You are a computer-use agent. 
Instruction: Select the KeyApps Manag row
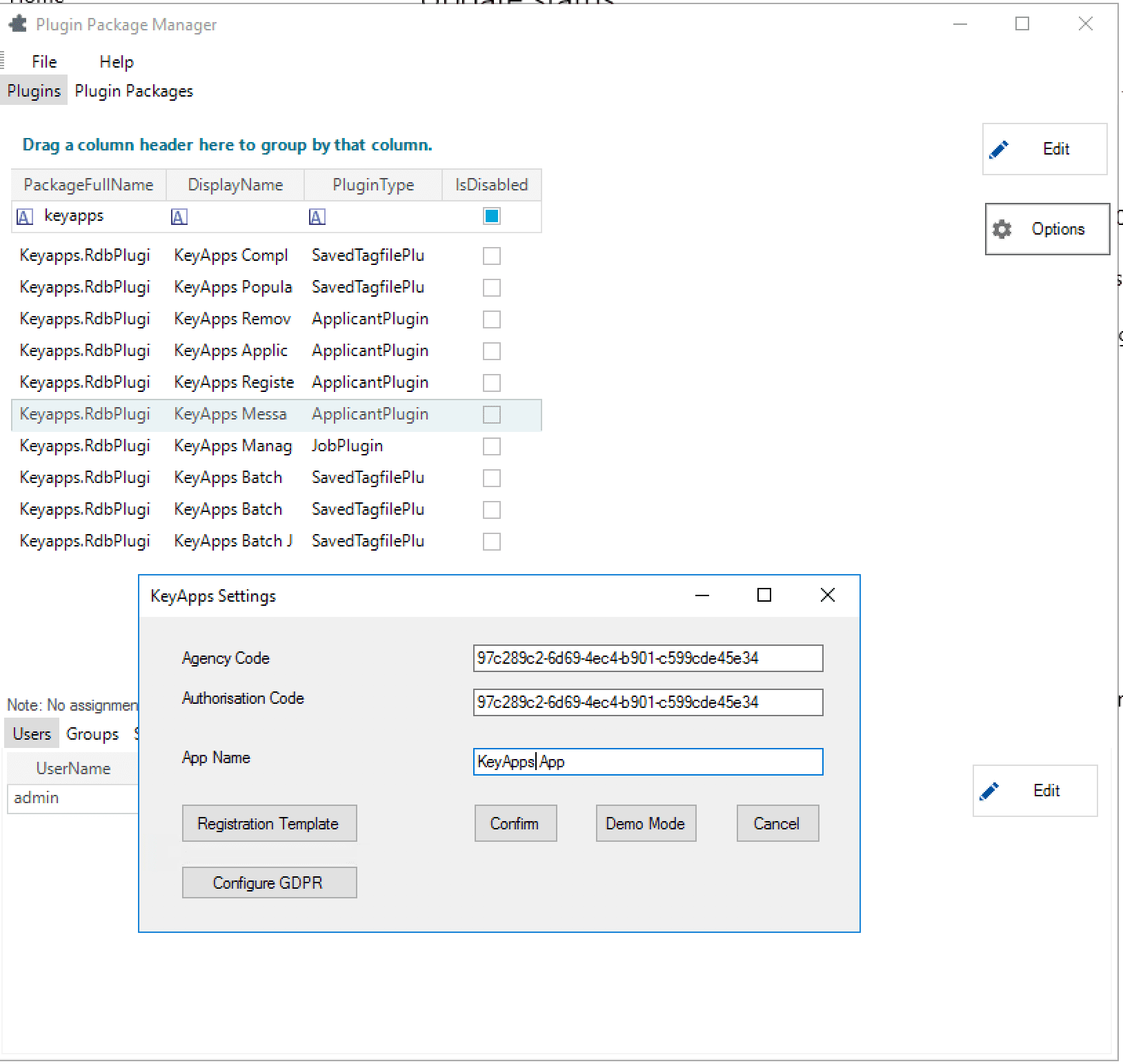point(277,446)
